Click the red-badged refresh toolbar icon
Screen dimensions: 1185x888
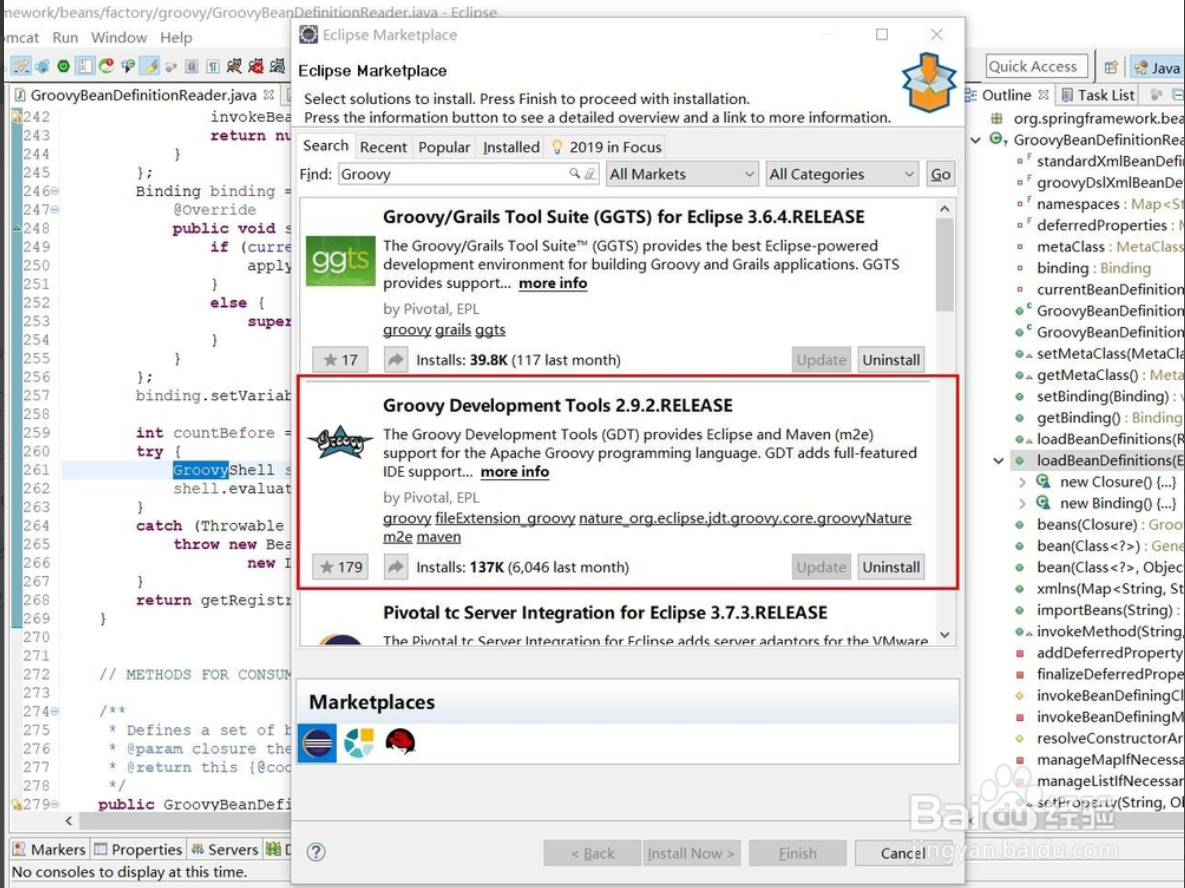107,66
